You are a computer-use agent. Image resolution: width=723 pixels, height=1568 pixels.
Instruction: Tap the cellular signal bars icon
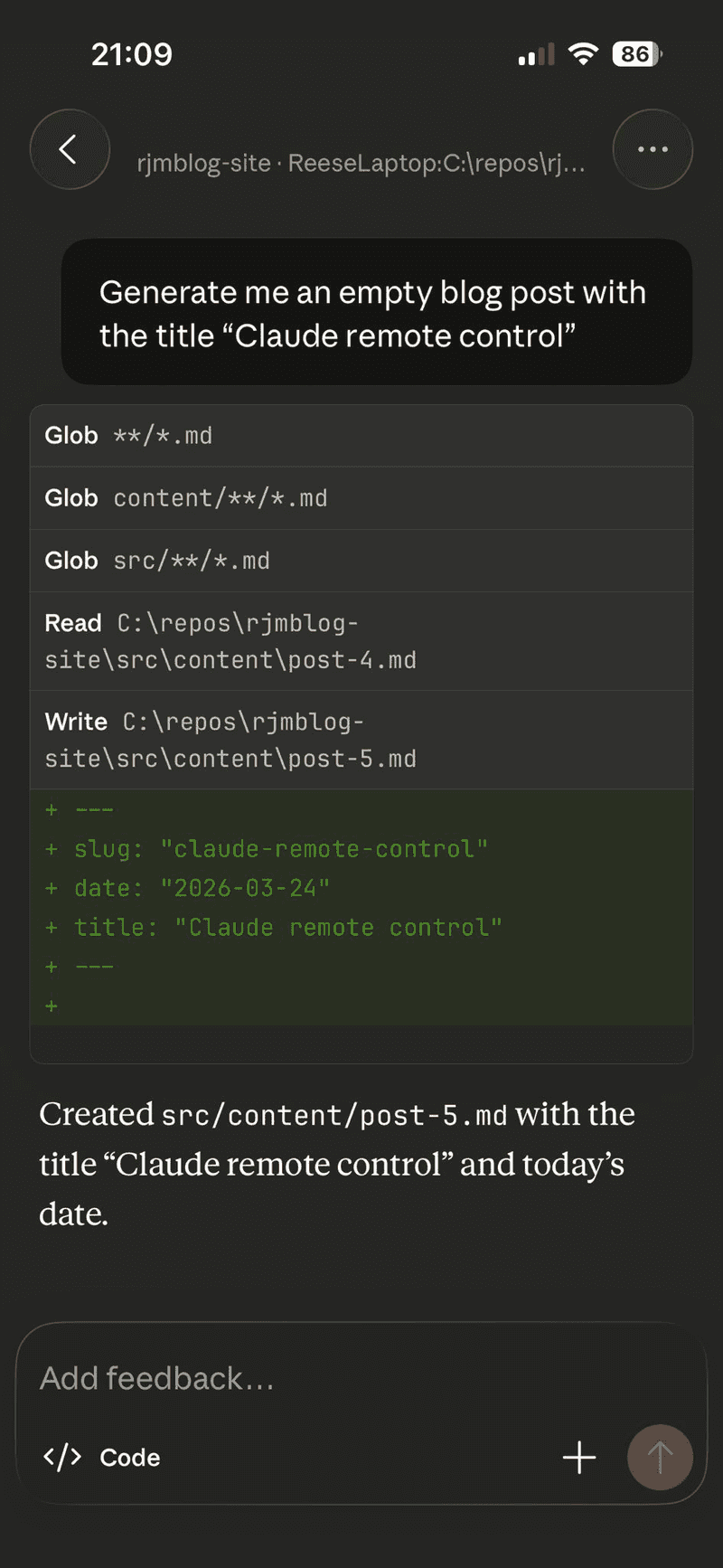click(x=536, y=56)
